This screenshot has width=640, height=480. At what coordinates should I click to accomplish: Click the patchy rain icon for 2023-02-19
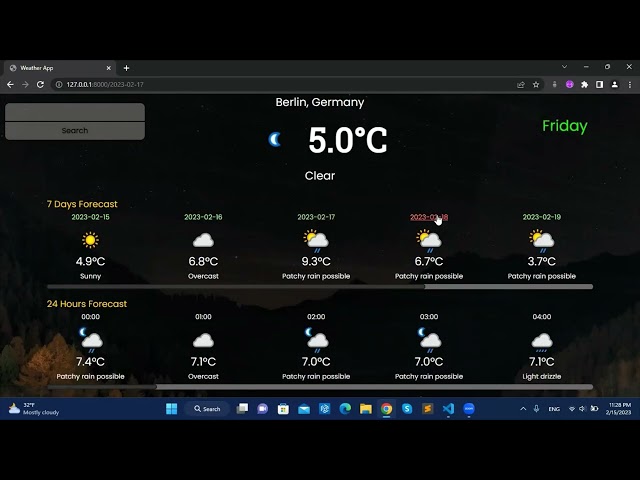click(542, 240)
